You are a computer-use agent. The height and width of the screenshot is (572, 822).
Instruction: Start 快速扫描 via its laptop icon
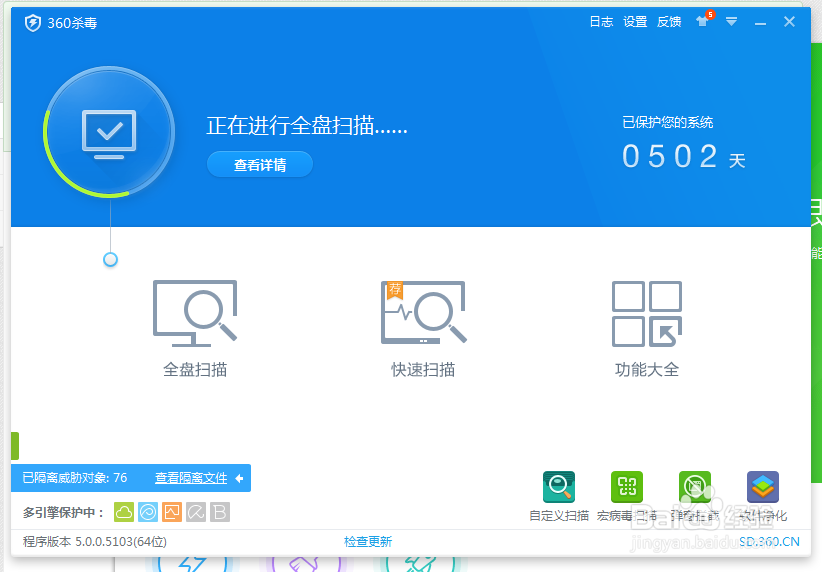point(424,312)
